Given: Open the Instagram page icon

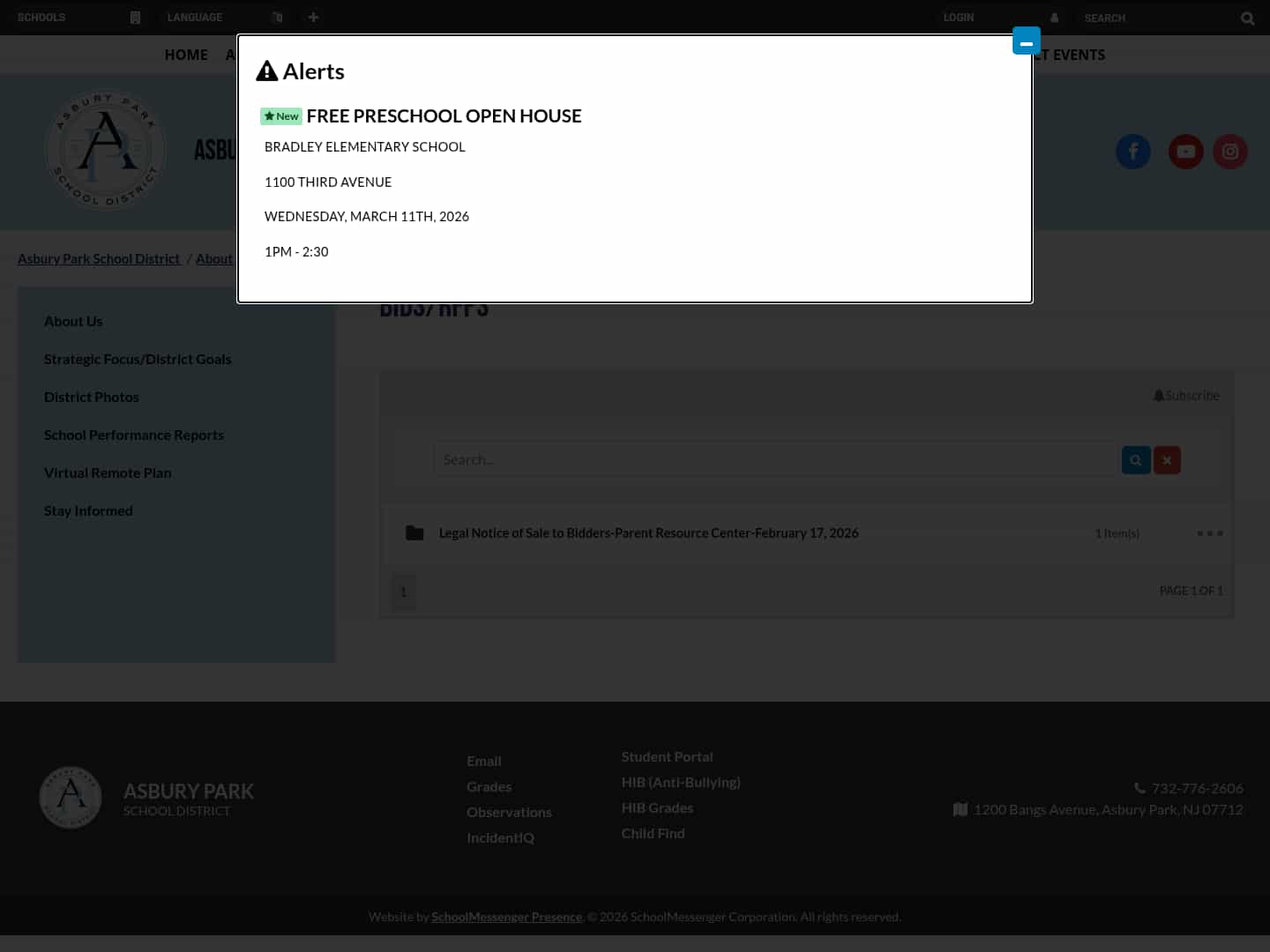Looking at the screenshot, I should [1230, 152].
